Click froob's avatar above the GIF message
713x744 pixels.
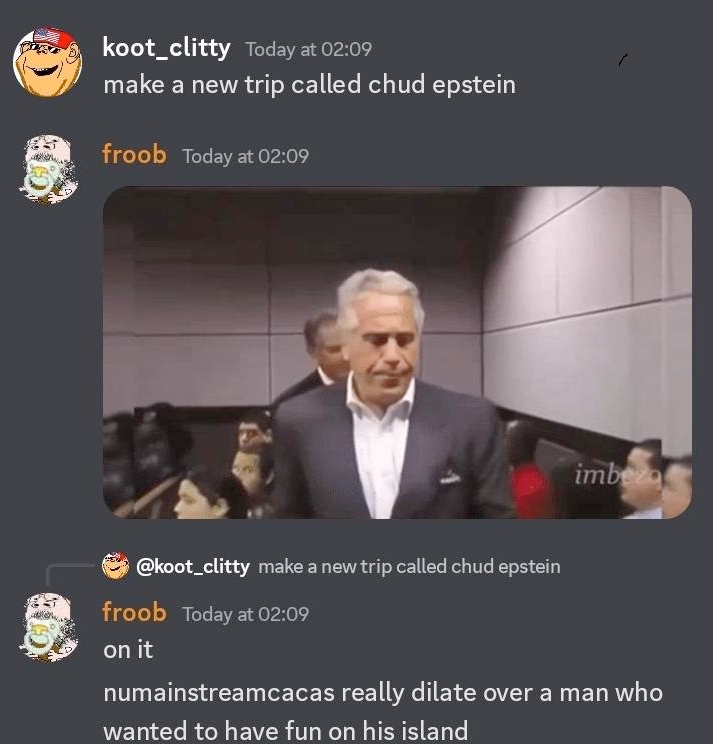(48, 169)
